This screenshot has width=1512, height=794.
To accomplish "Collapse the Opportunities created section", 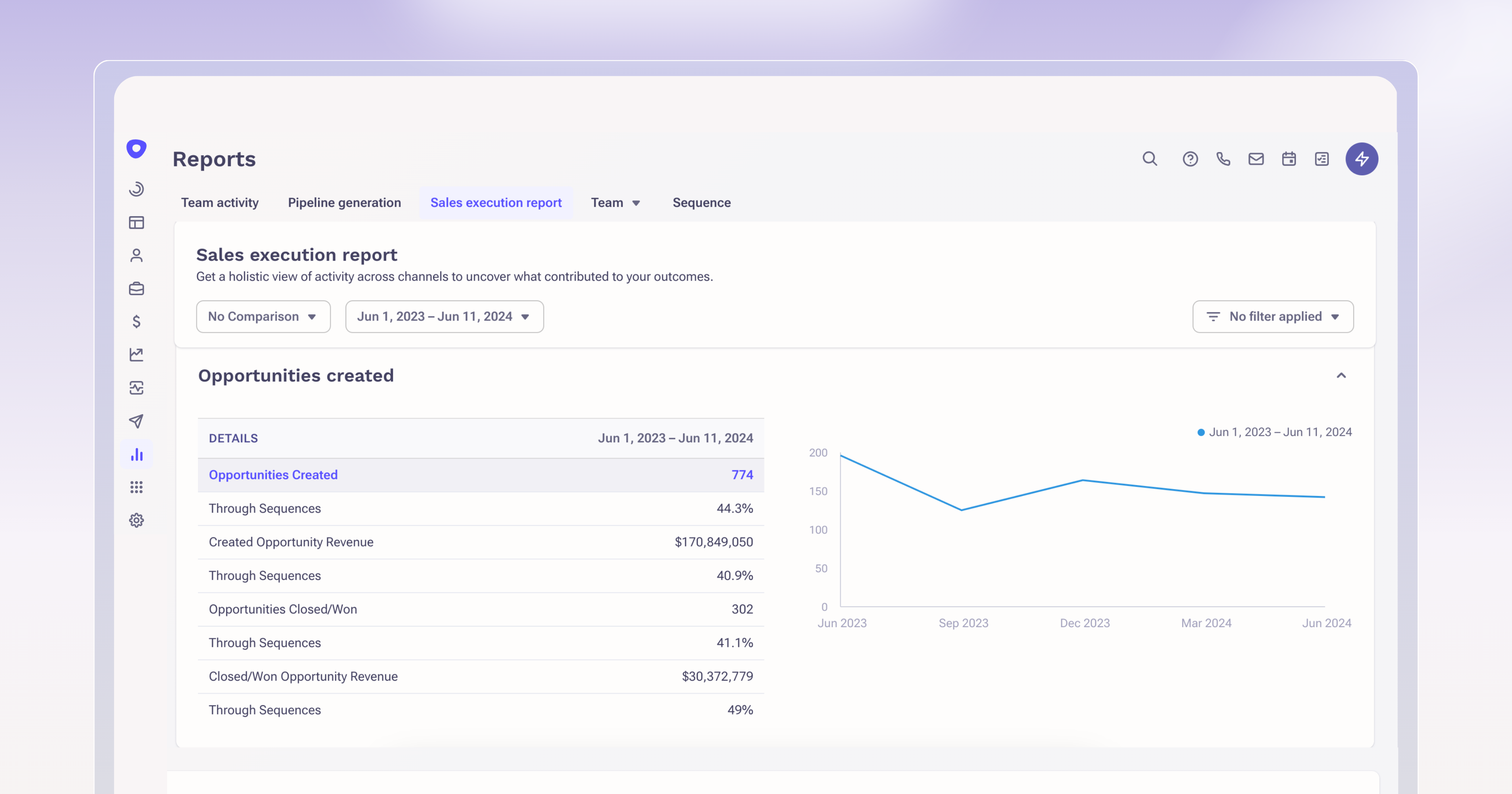I will pyautogui.click(x=1341, y=375).
